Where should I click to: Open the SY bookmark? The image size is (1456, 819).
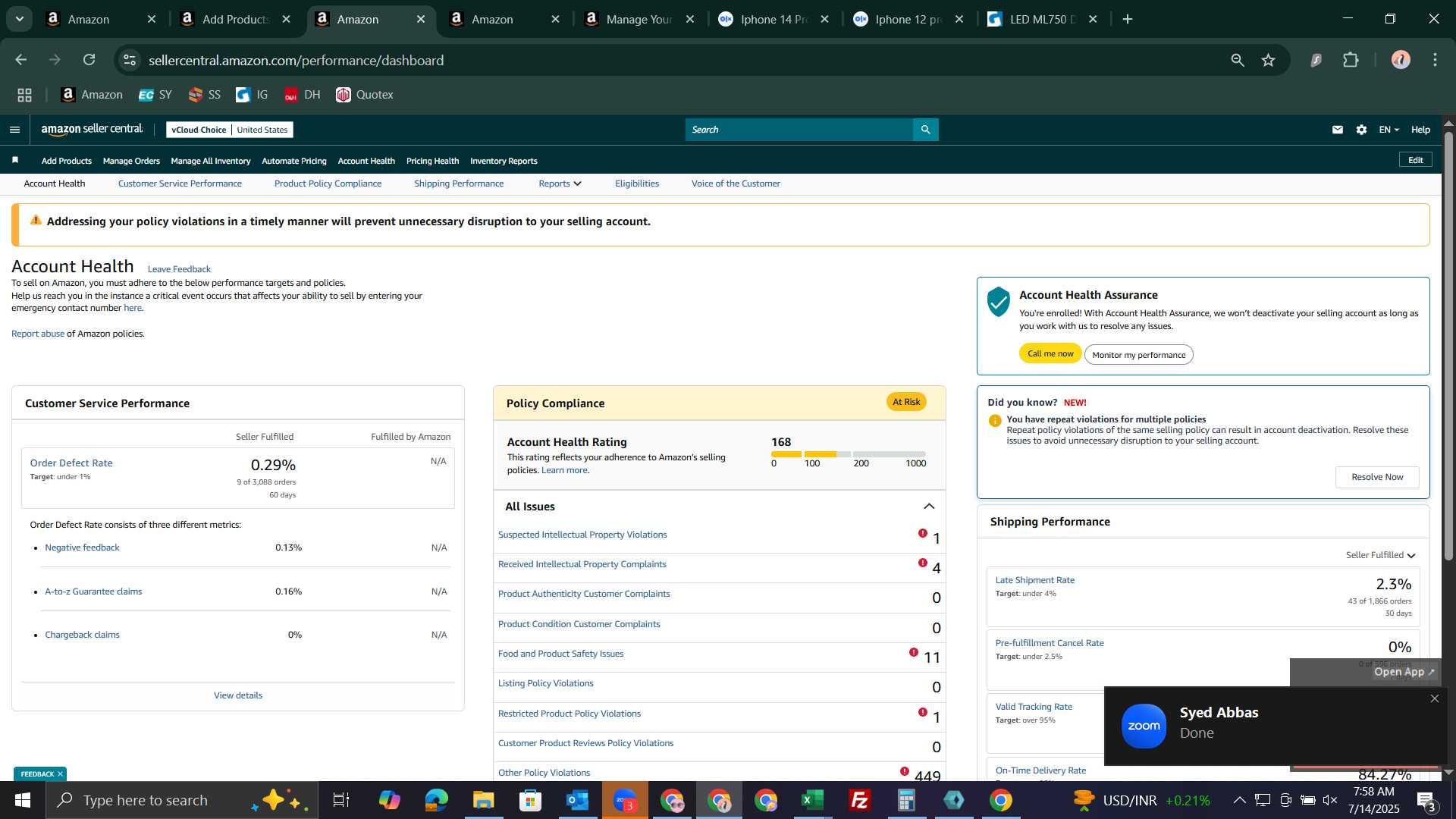point(155,95)
